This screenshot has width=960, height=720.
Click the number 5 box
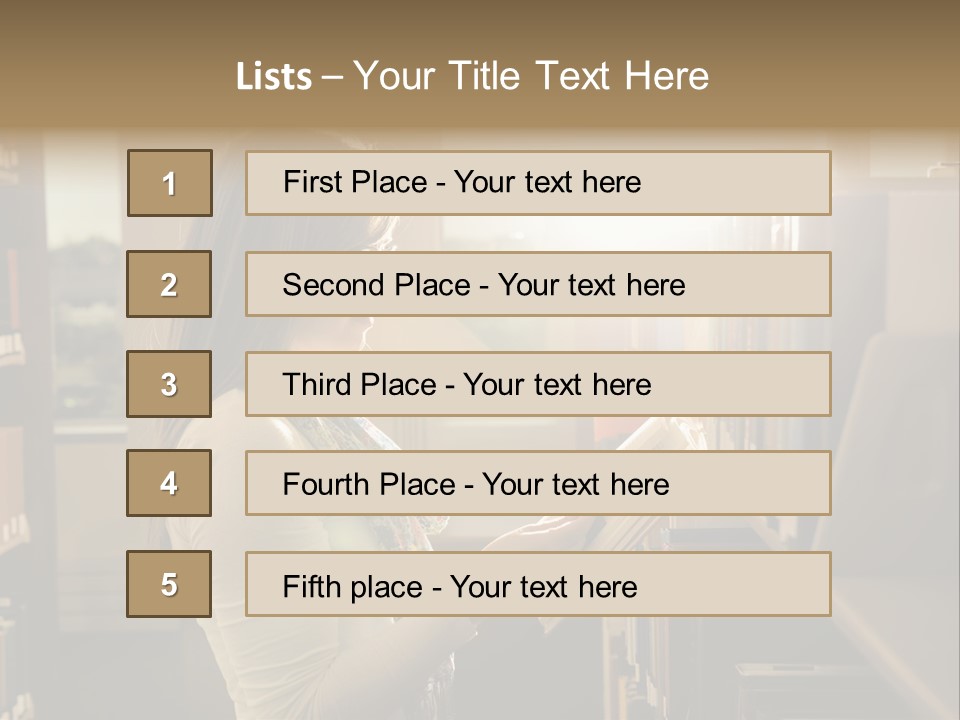tap(169, 584)
